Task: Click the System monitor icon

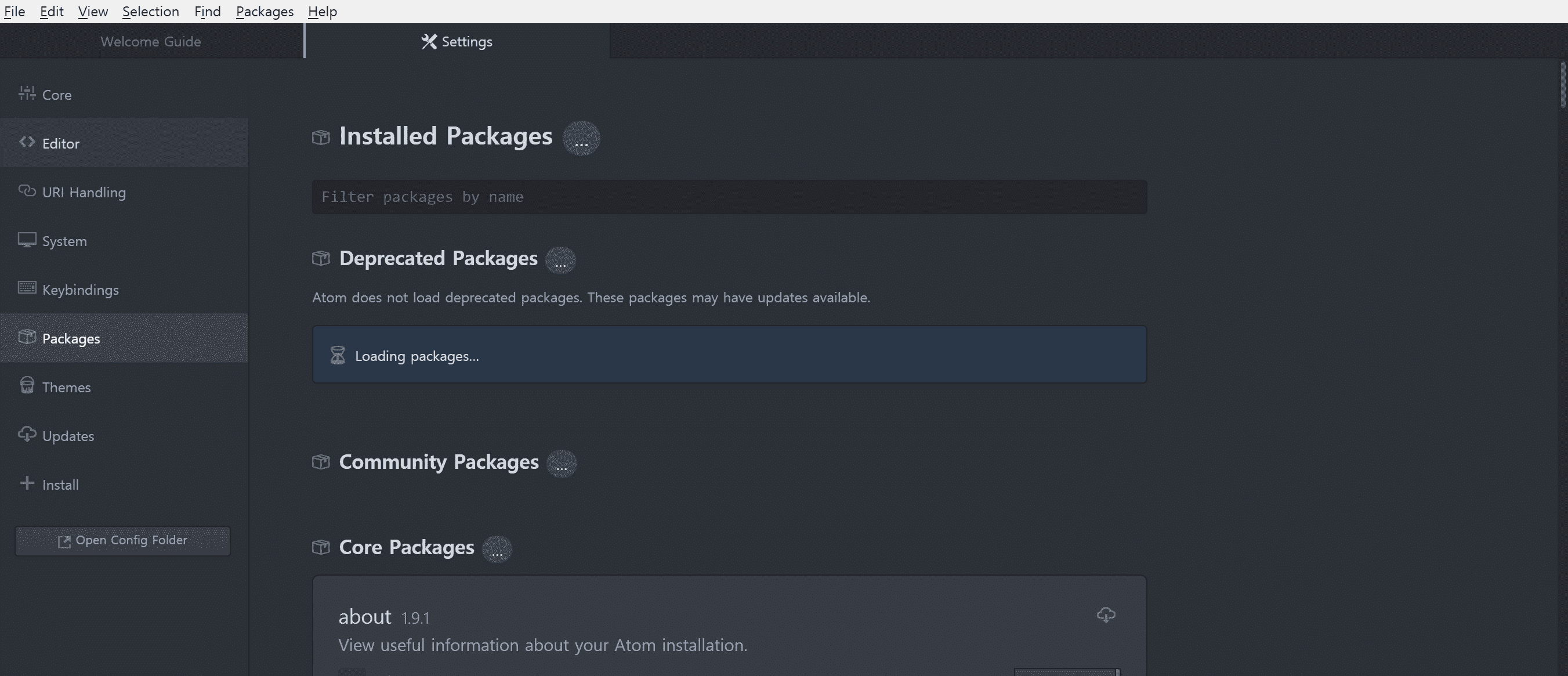Action: [x=27, y=239]
